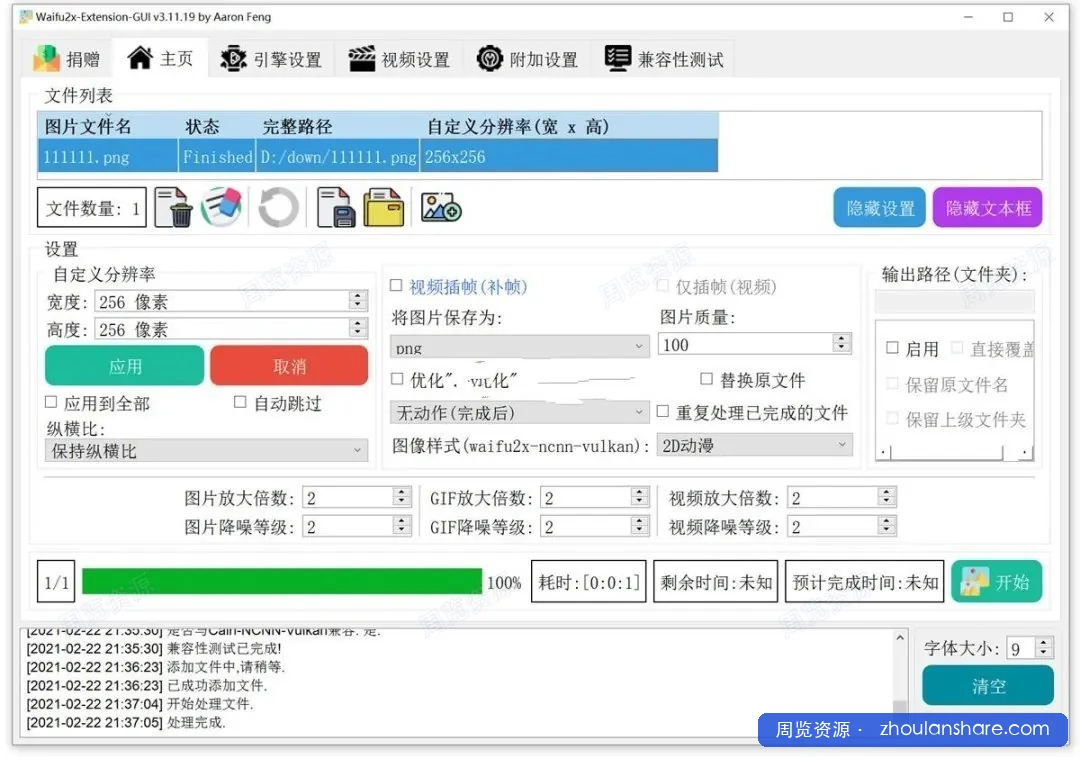Click the 状态 column header
Image resolution: width=1080 pixels, height=759 pixels.
click(x=217, y=126)
